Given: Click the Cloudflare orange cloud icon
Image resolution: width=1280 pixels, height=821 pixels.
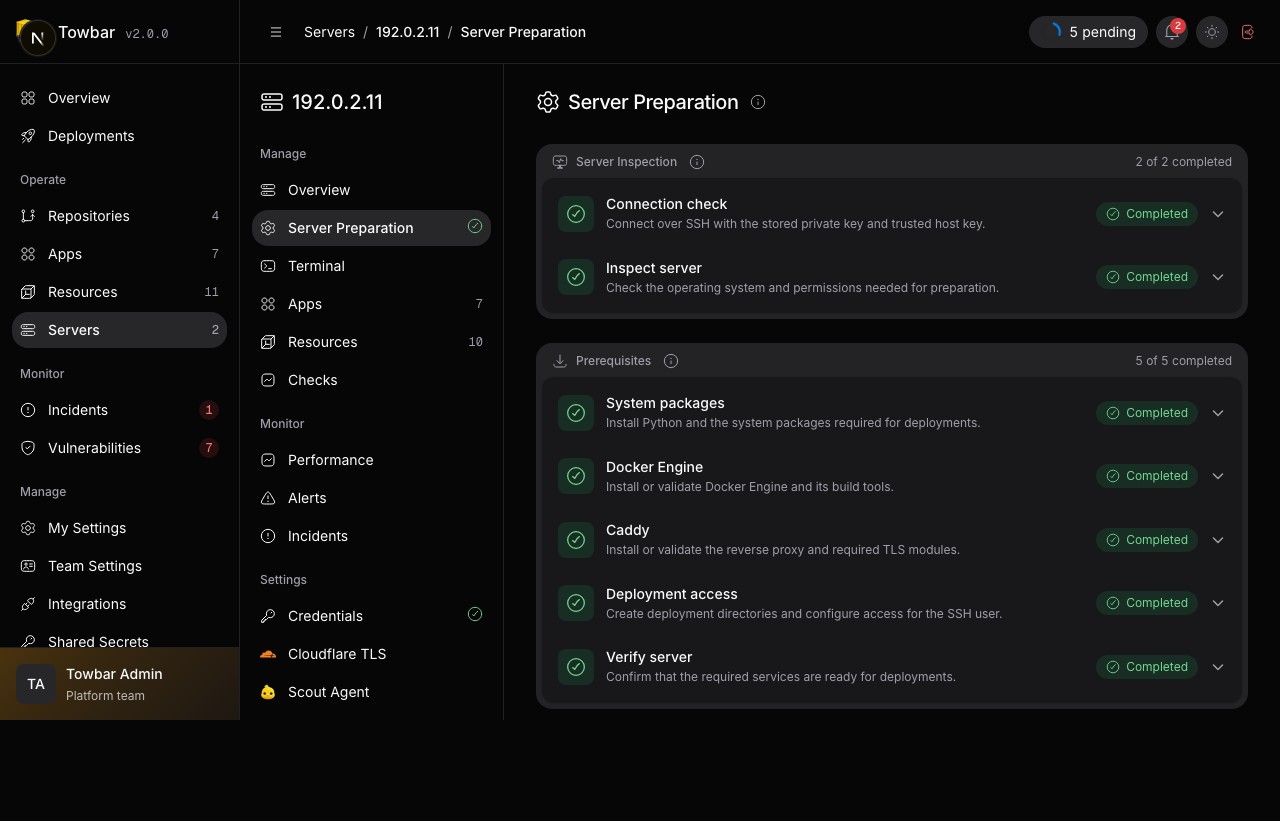Looking at the screenshot, I should tap(268, 654).
